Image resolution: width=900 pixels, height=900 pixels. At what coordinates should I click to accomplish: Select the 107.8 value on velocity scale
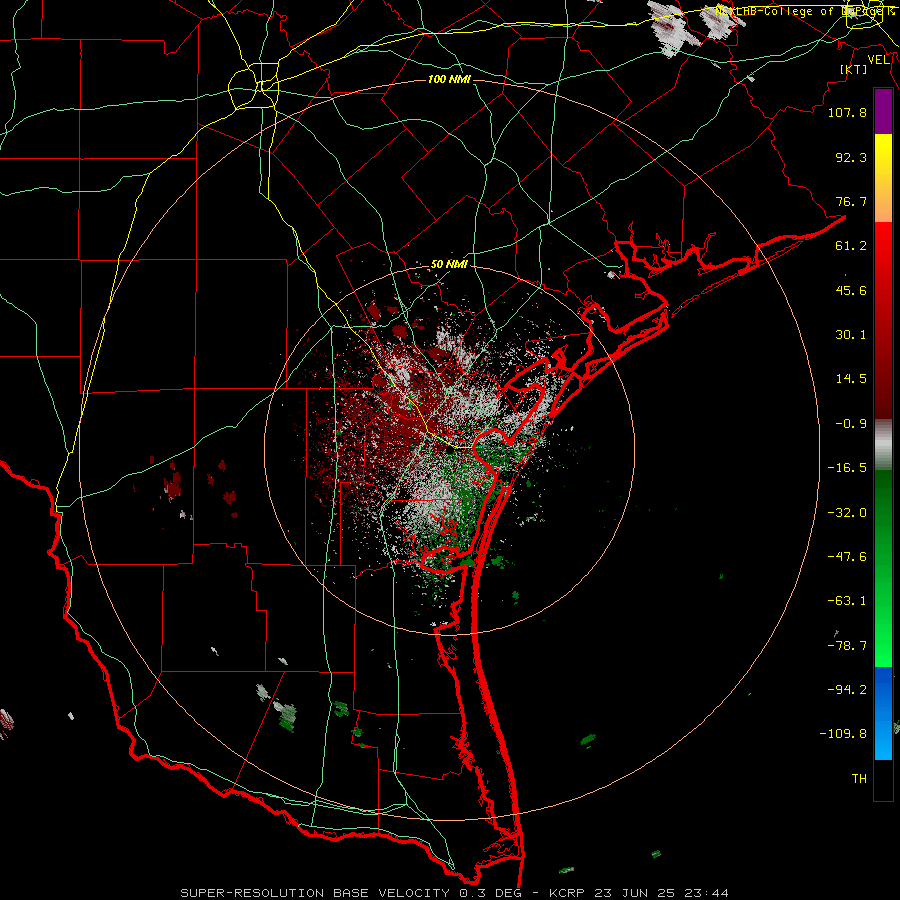pos(847,112)
